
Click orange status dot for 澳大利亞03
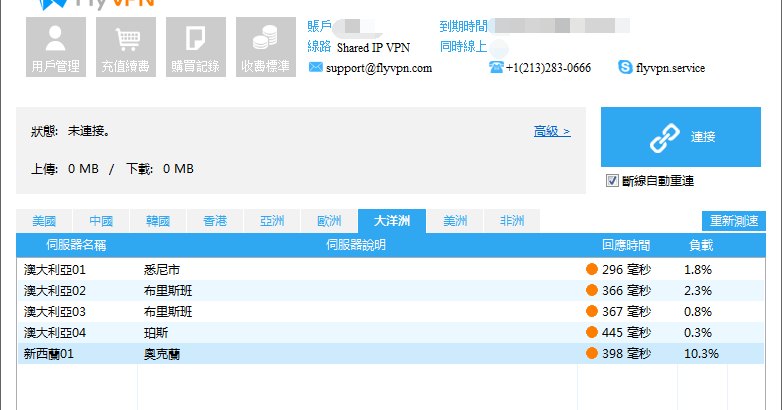click(592, 311)
